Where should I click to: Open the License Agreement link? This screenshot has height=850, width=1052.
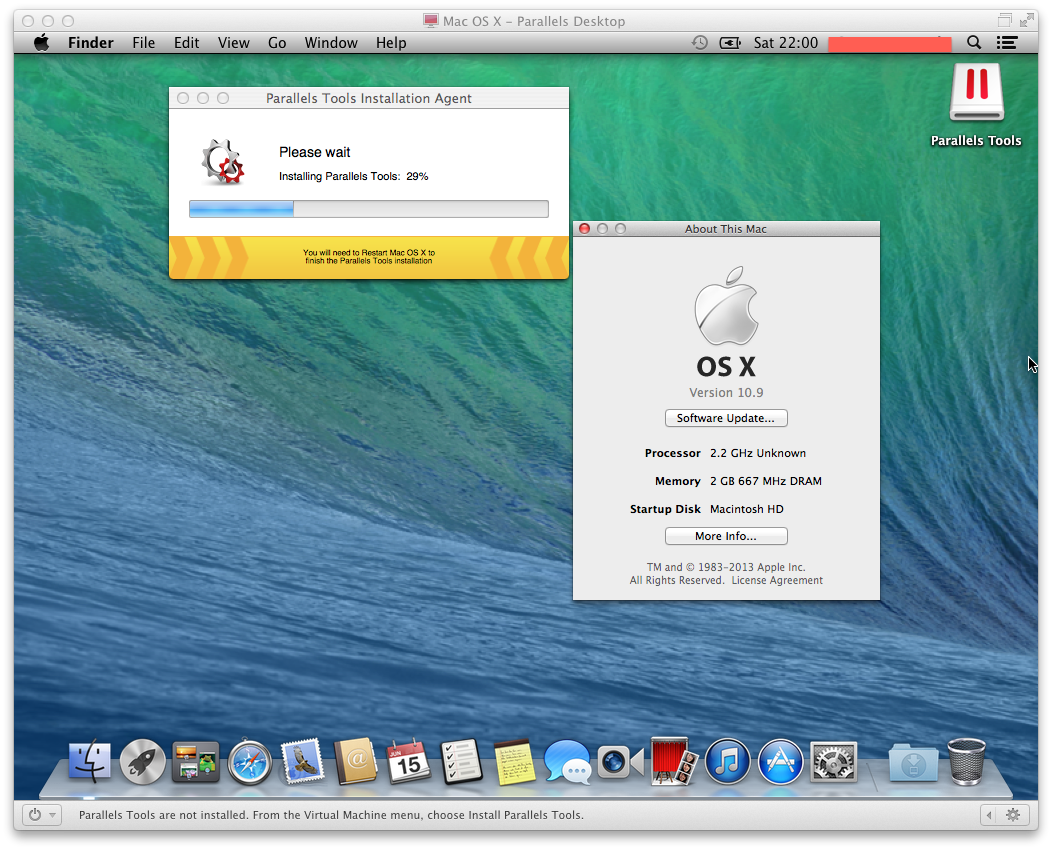pyautogui.click(x=777, y=580)
